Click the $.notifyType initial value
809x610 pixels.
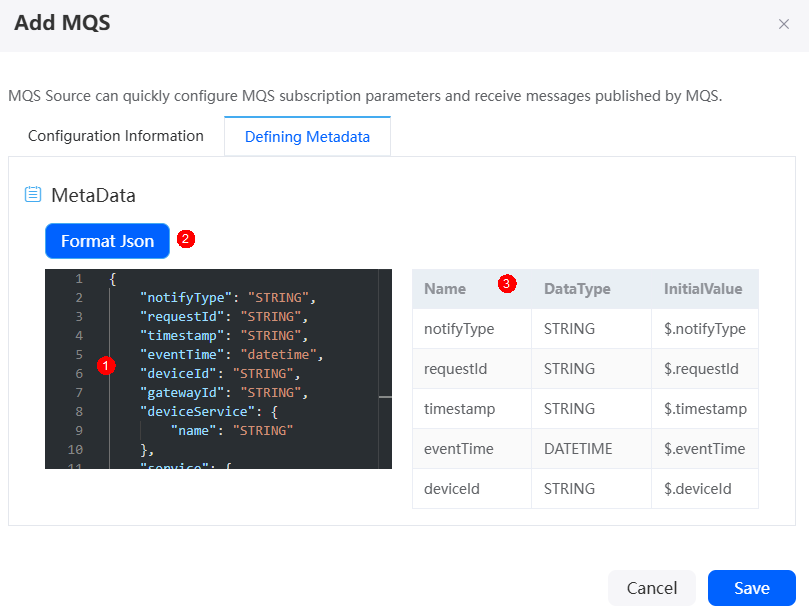pyautogui.click(x=704, y=329)
